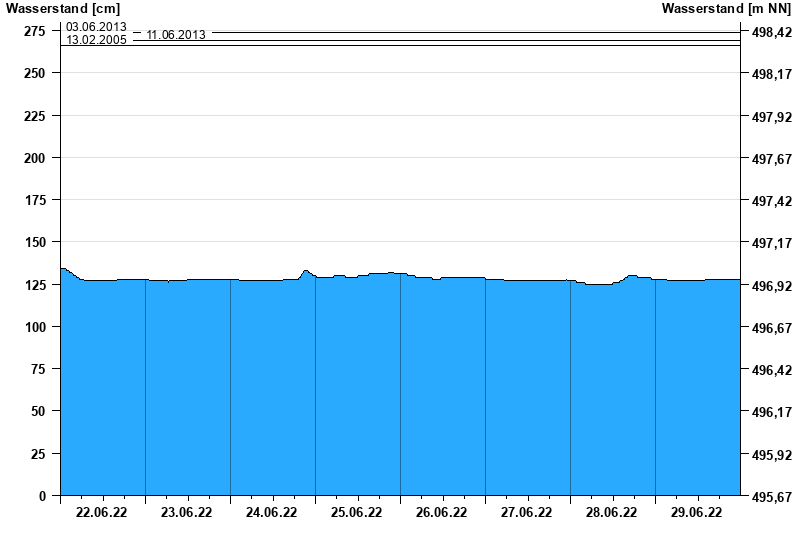Click the 275 tick label on left axis
The height and width of the screenshot is (550, 800).
34,31
